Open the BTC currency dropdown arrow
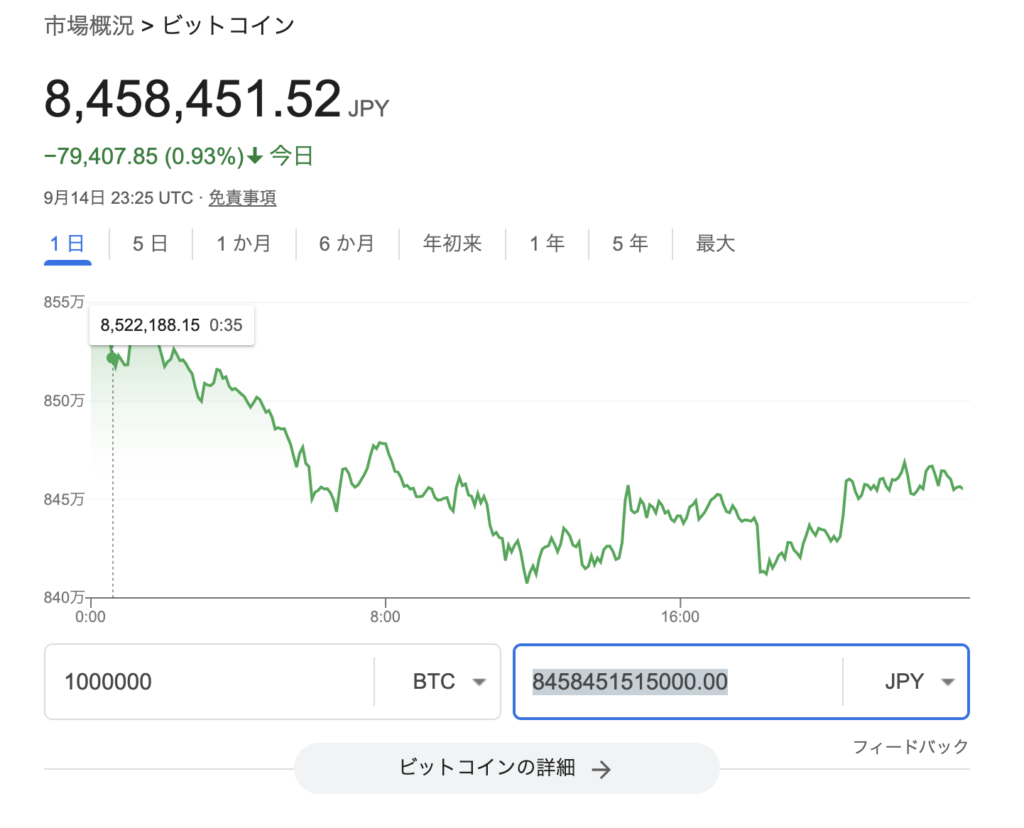The height and width of the screenshot is (828, 1024). click(x=479, y=682)
